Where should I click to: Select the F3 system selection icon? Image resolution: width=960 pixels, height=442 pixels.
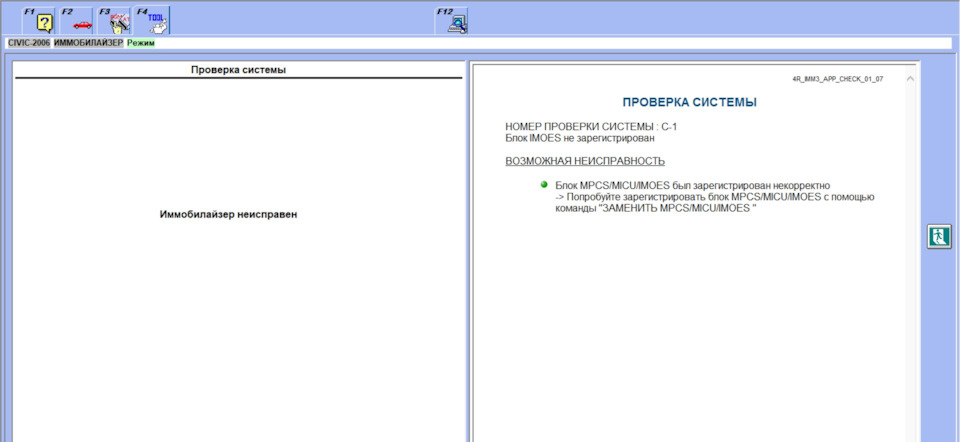coord(118,21)
